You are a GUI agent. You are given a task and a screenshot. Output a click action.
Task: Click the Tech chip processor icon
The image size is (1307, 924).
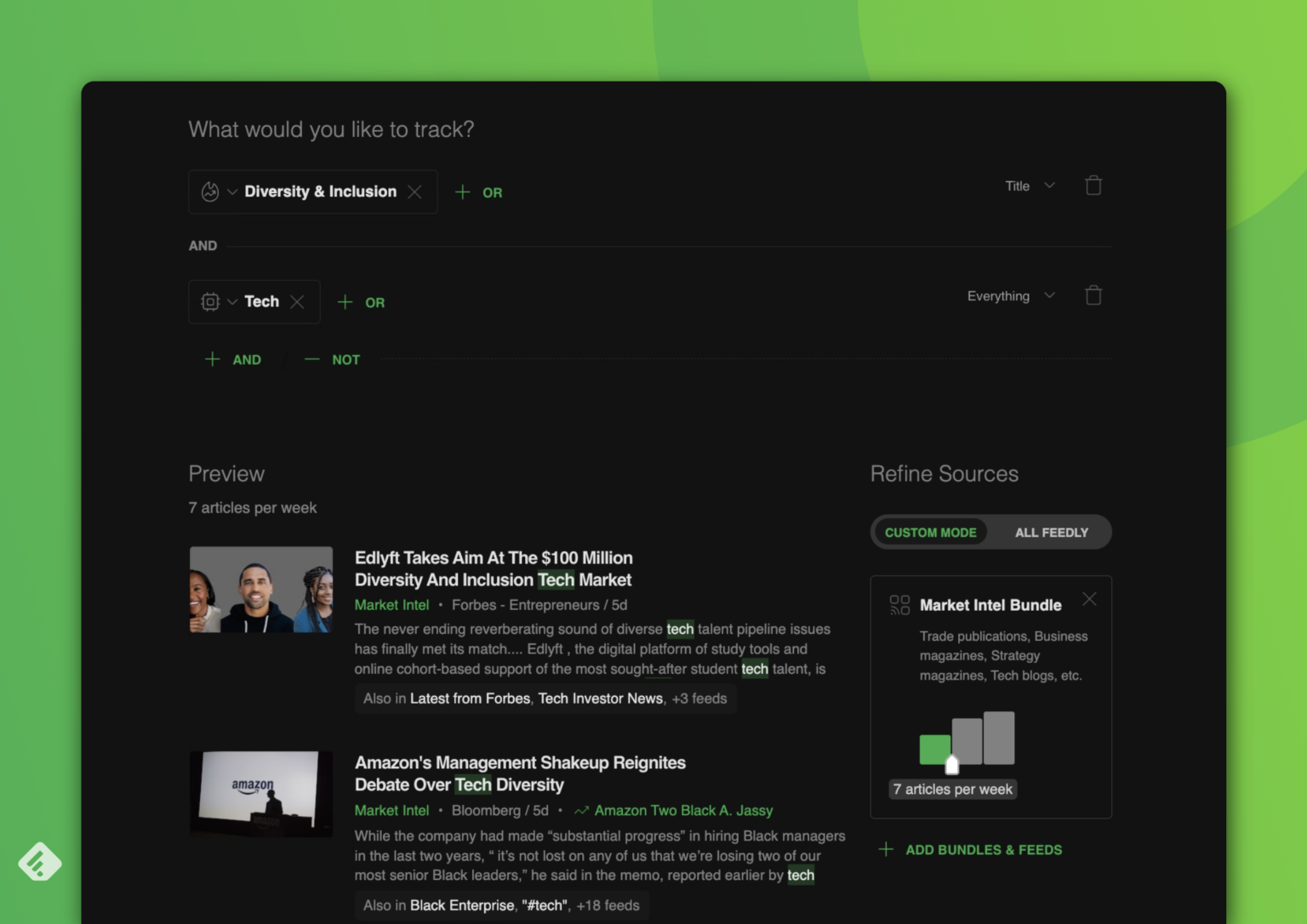[210, 302]
